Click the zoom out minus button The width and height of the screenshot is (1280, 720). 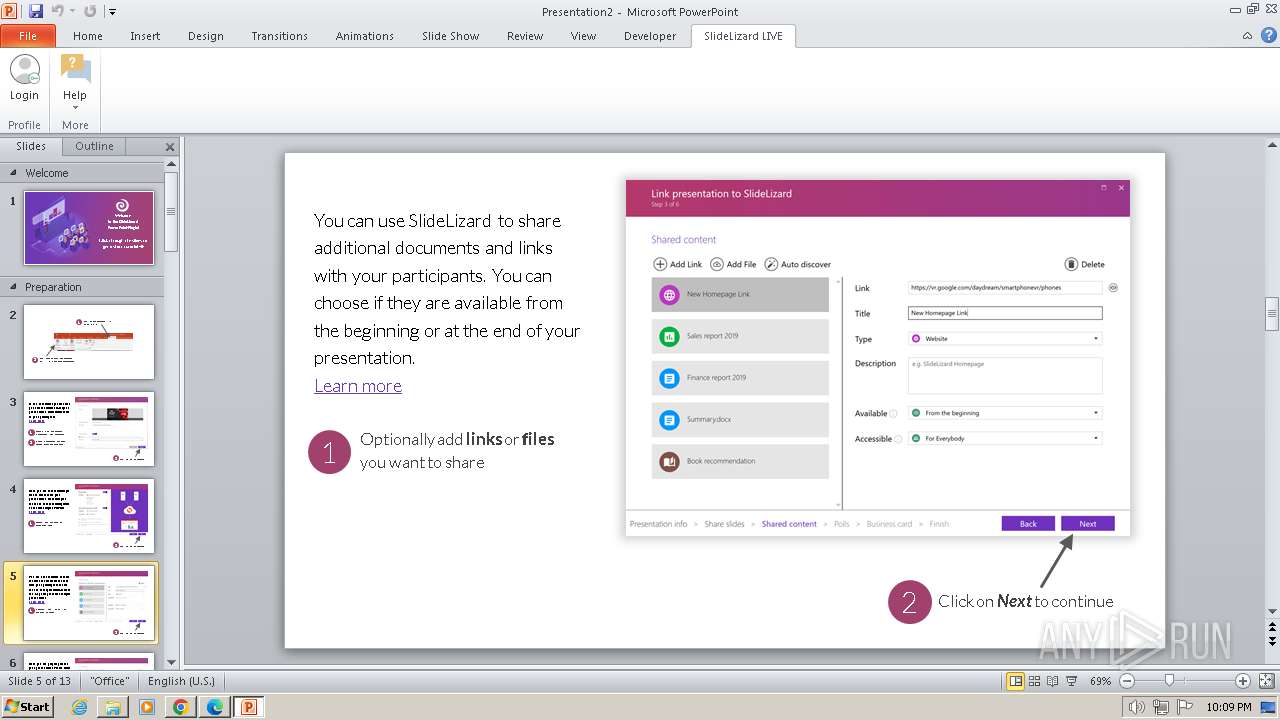[x=1127, y=681]
